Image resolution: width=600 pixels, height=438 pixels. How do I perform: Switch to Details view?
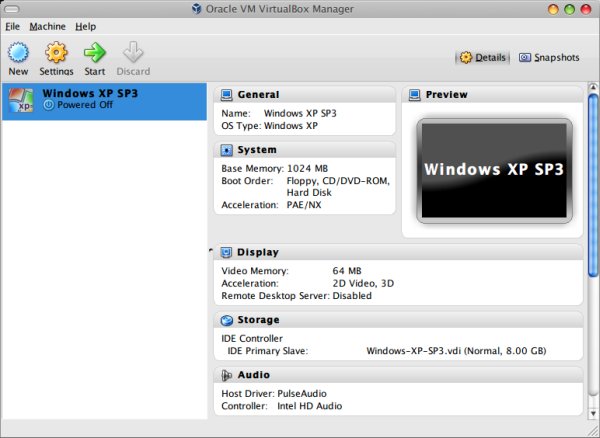[482, 58]
